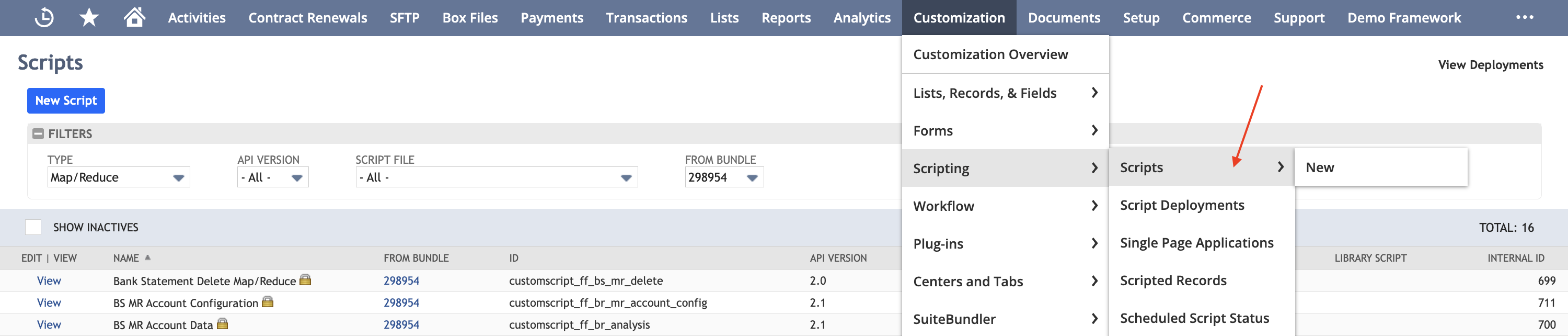Screen dimensions: 1568x336
Task: Select ID text customscript_ff_br_mr_account_config
Action: (x=608, y=303)
